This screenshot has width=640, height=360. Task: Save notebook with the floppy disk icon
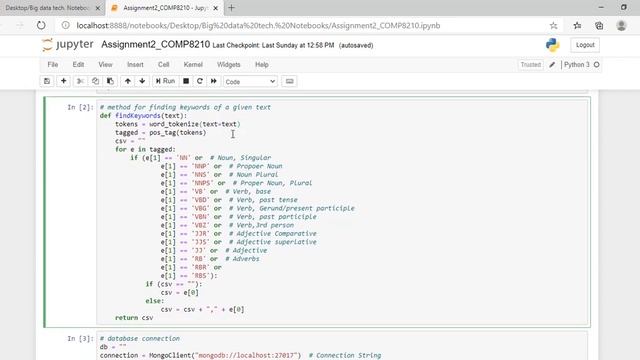click(x=47, y=81)
